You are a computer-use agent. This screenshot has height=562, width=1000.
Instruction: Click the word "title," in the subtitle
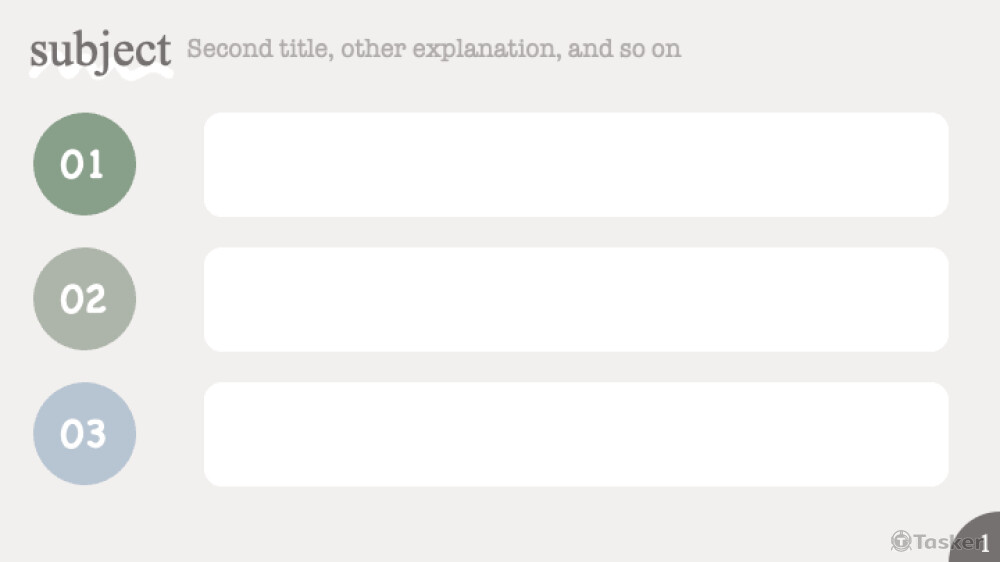(x=300, y=48)
